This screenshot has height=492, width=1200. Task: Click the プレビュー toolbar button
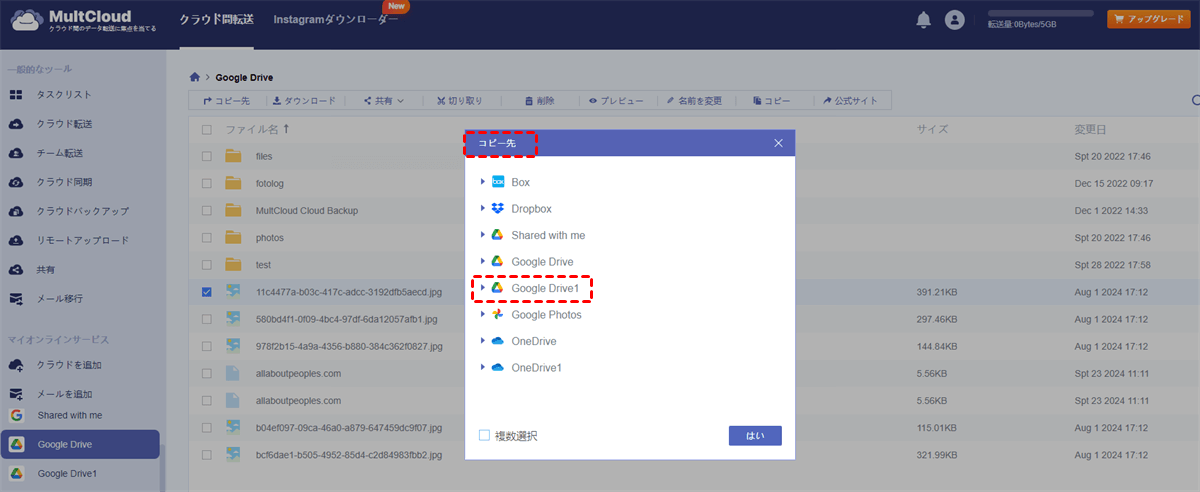[616, 101]
